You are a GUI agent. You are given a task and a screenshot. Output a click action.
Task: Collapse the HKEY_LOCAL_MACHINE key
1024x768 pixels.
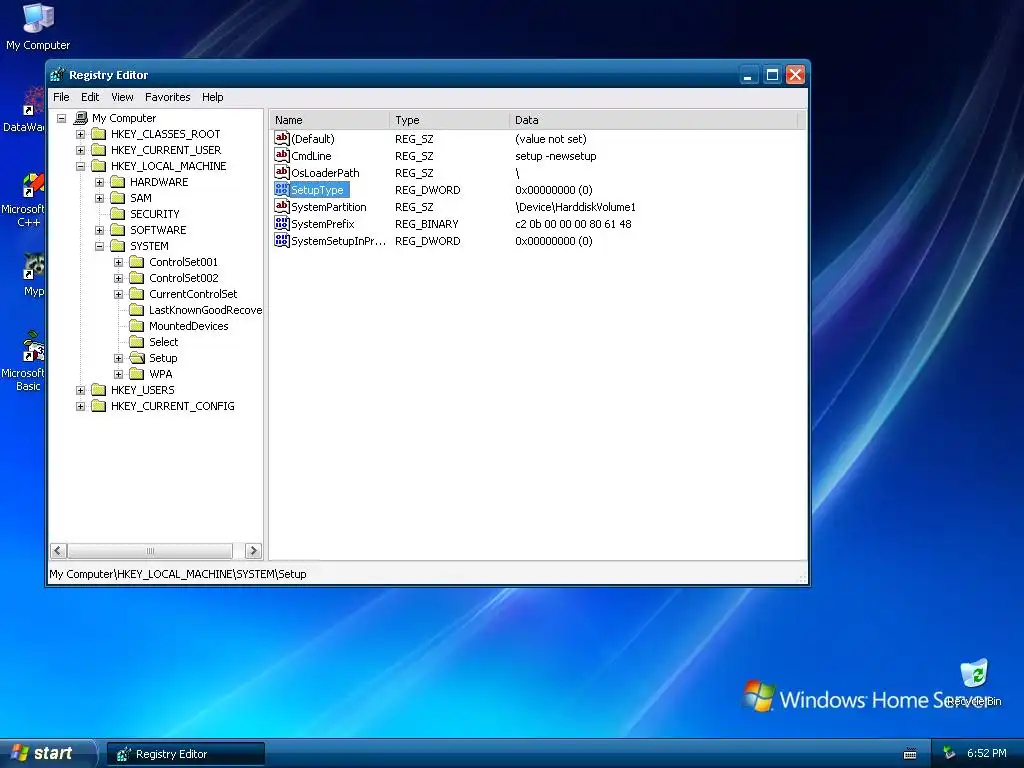point(80,167)
